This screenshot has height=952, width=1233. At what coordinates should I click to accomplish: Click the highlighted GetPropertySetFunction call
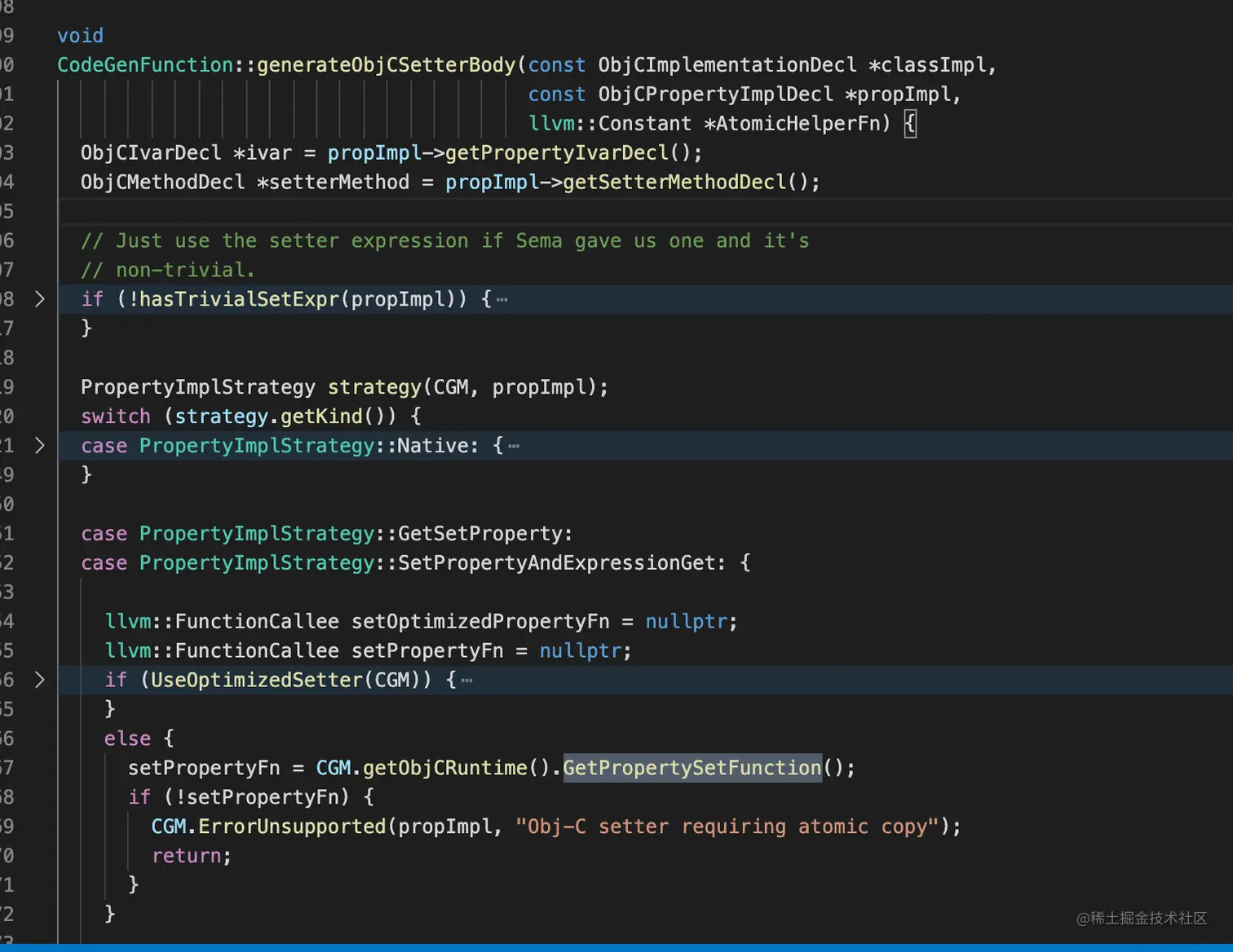click(692, 769)
